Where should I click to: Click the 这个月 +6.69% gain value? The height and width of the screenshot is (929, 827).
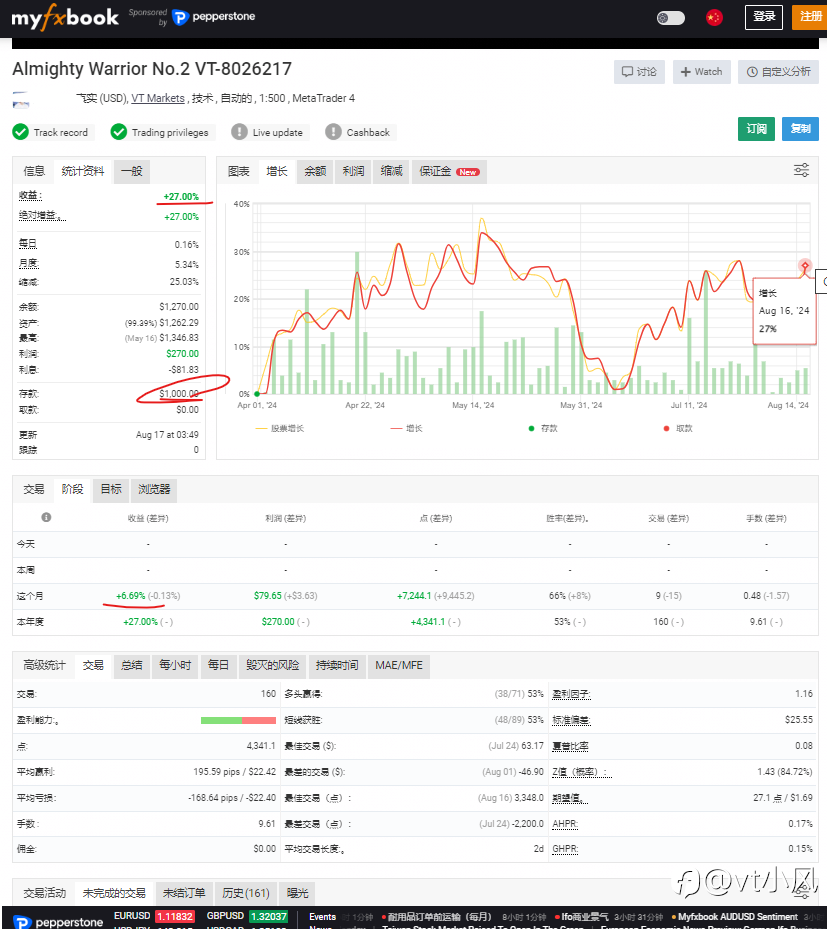[130, 596]
